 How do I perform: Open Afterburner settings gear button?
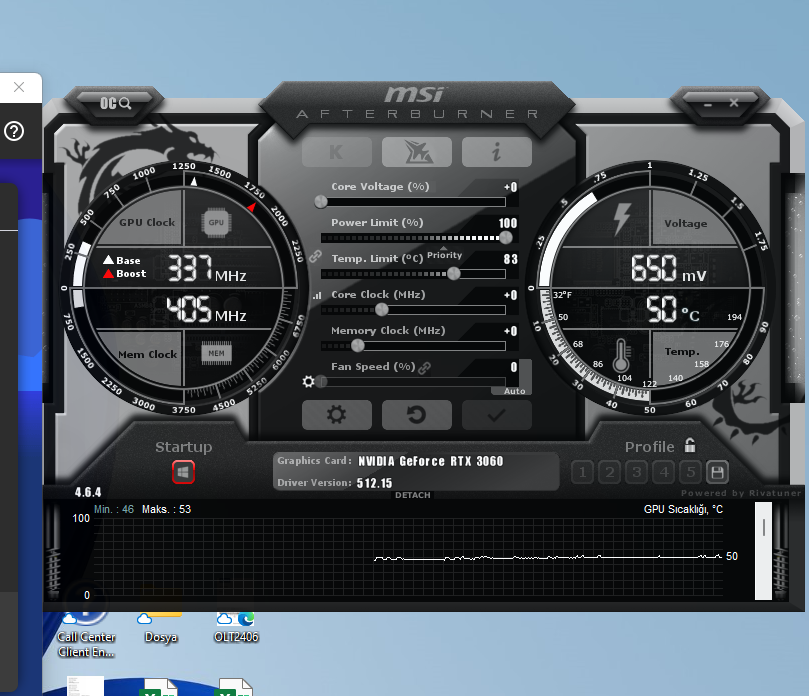tap(336, 415)
